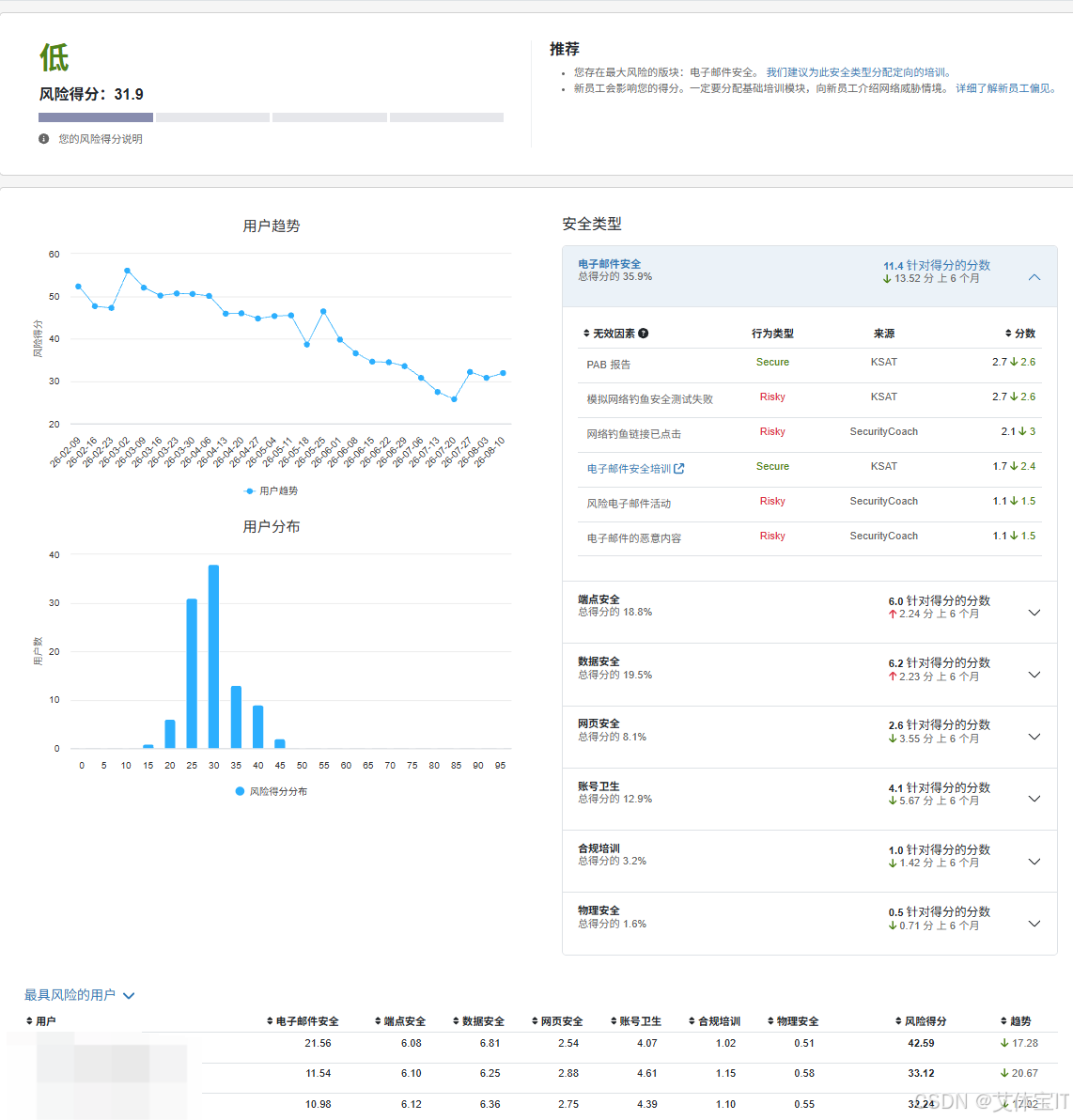Expand the 账号卫生 section chevron
Image resolution: width=1073 pixels, height=1120 pixels.
(x=1034, y=799)
